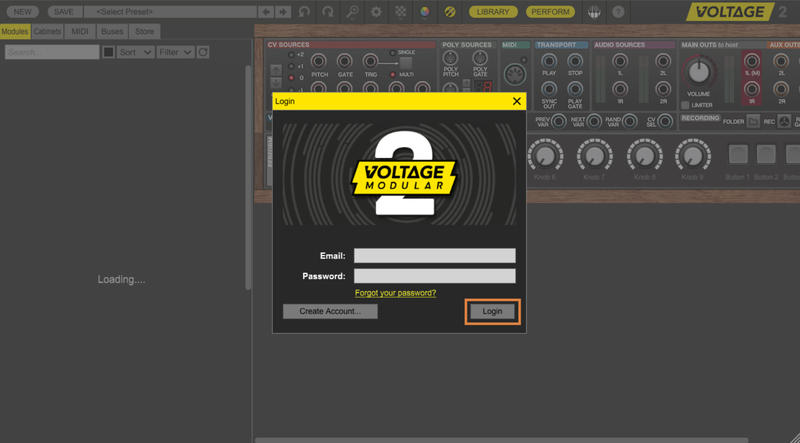Click the Login button in dialog
Image resolution: width=800 pixels, height=443 pixels.
(492, 311)
